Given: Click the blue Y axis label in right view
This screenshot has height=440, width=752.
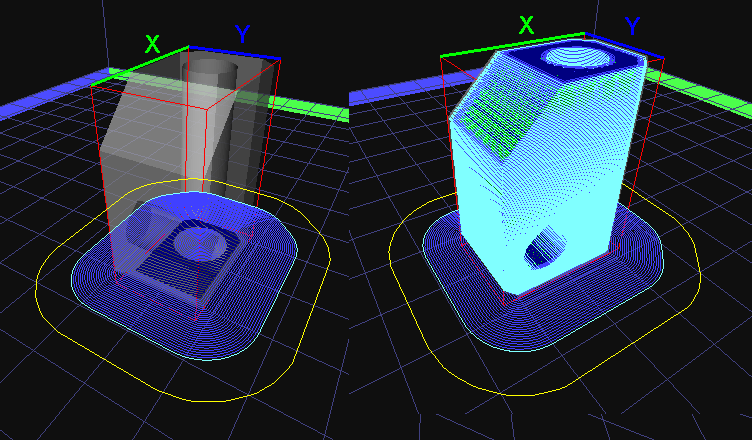Looking at the screenshot, I should [633, 27].
